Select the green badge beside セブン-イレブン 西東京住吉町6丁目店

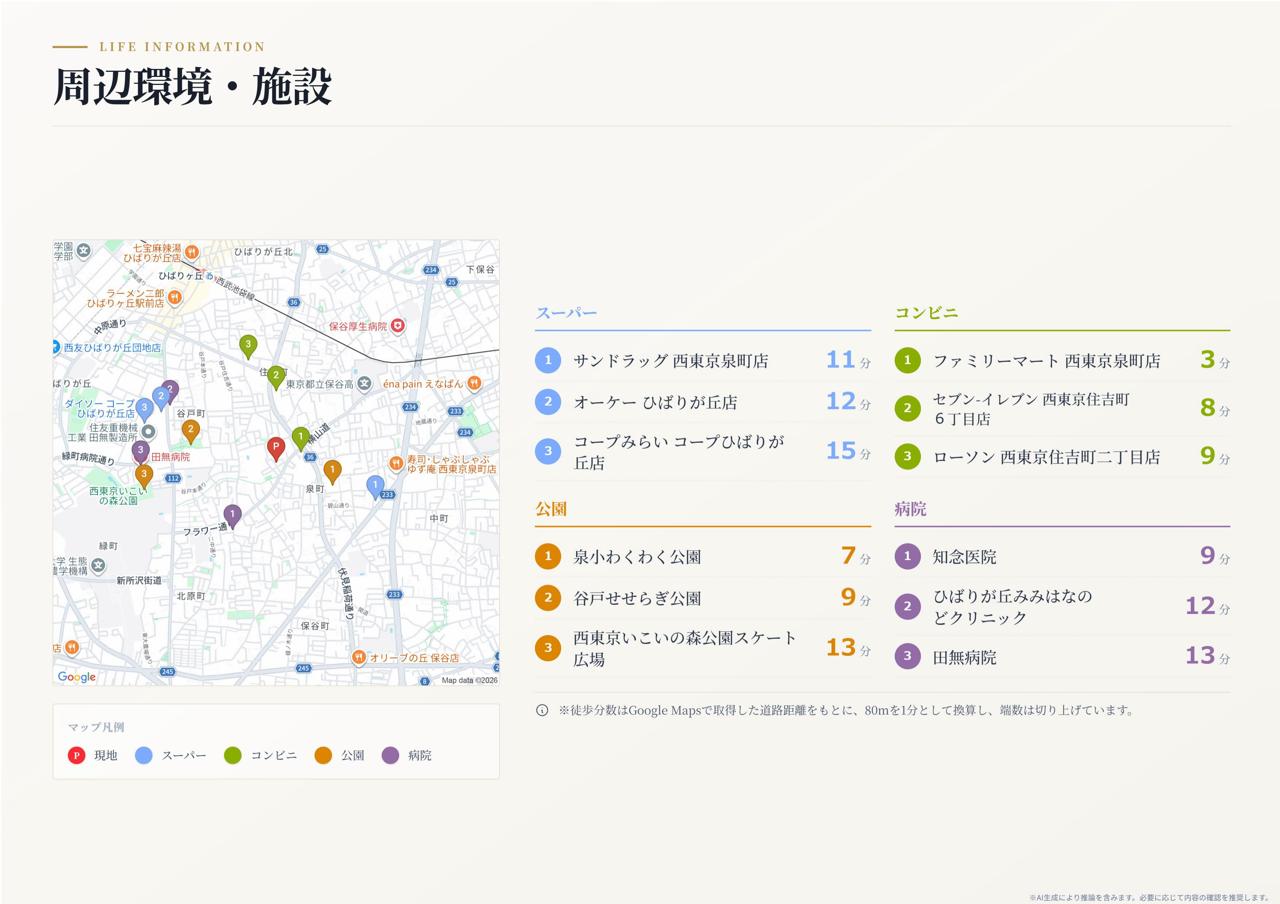point(907,408)
